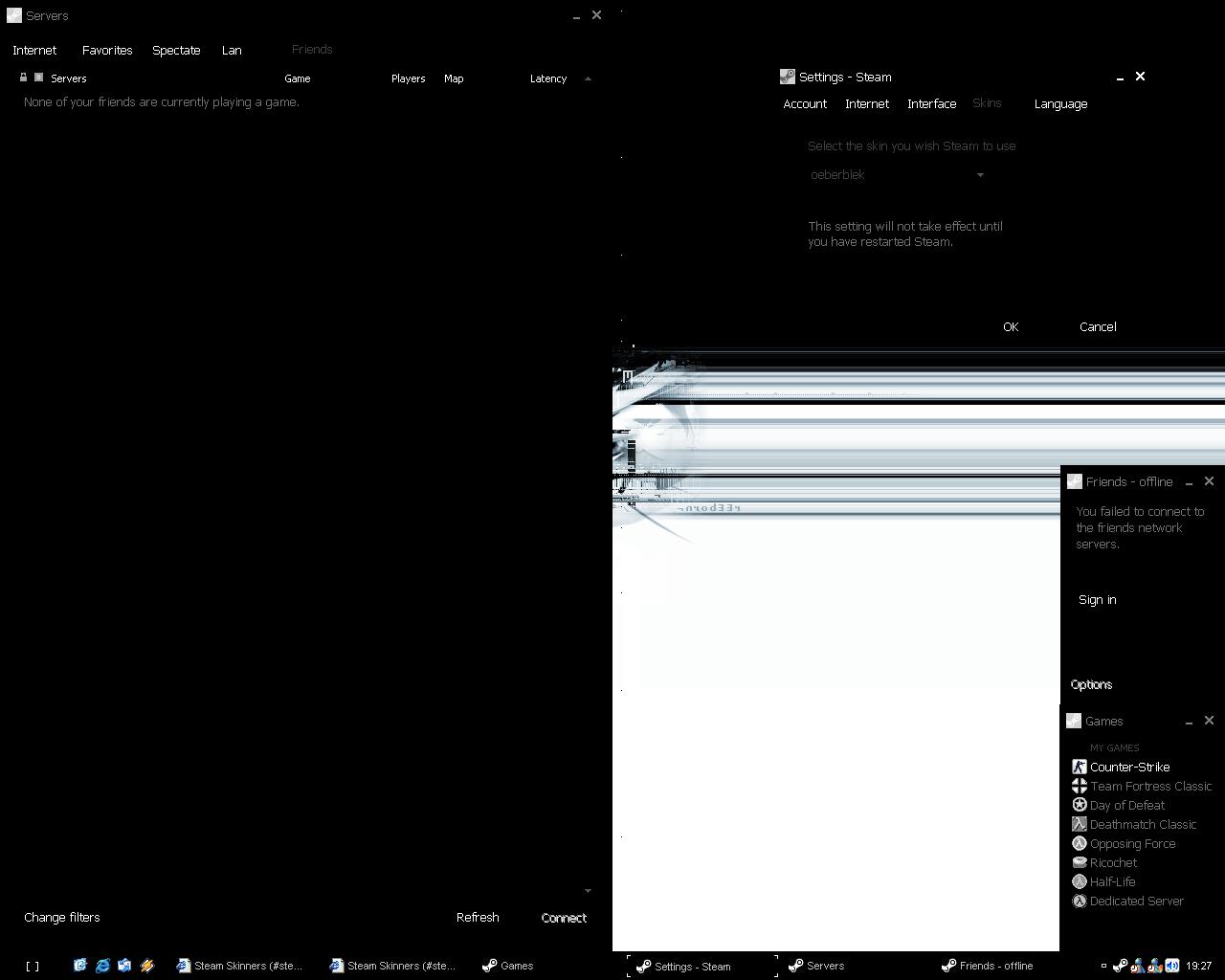Image resolution: width=1225 pixels, height=980 pixels.
Task: Select Team Fortress Classic game
Action: click(x=1150, y=786)
